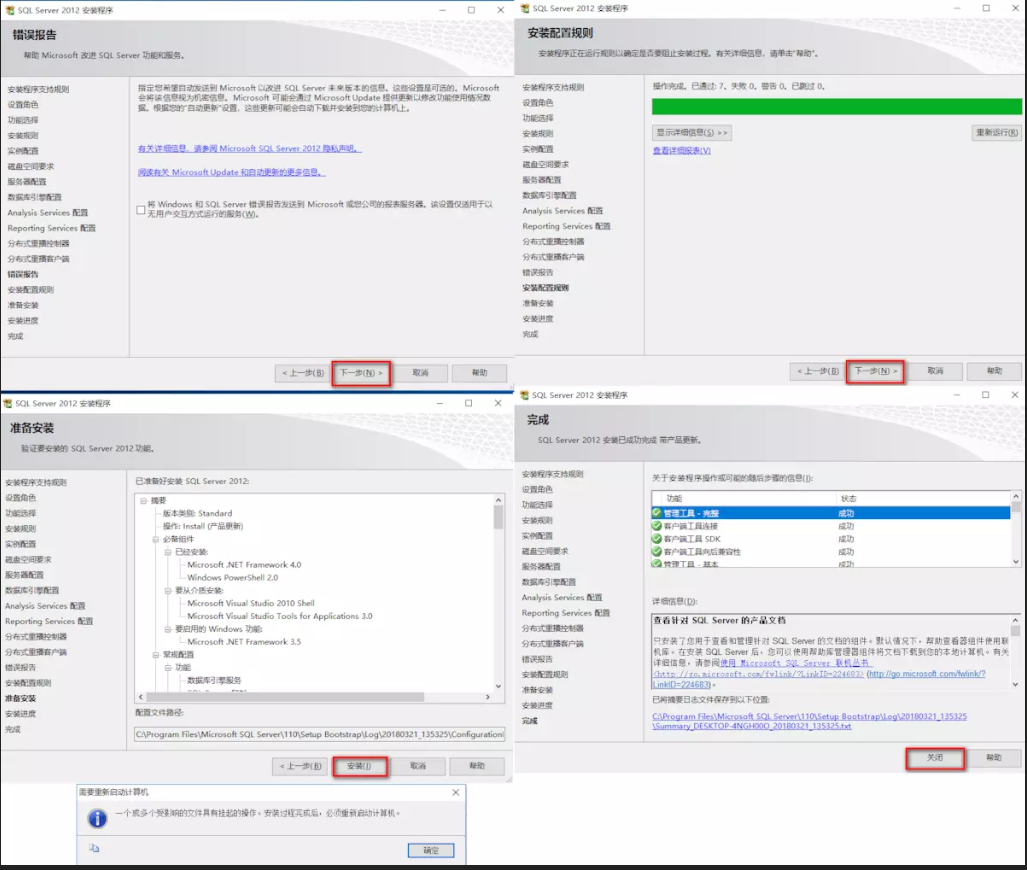
Task: Collapse the 必备组件 tree node
Action: click(156, 539)
